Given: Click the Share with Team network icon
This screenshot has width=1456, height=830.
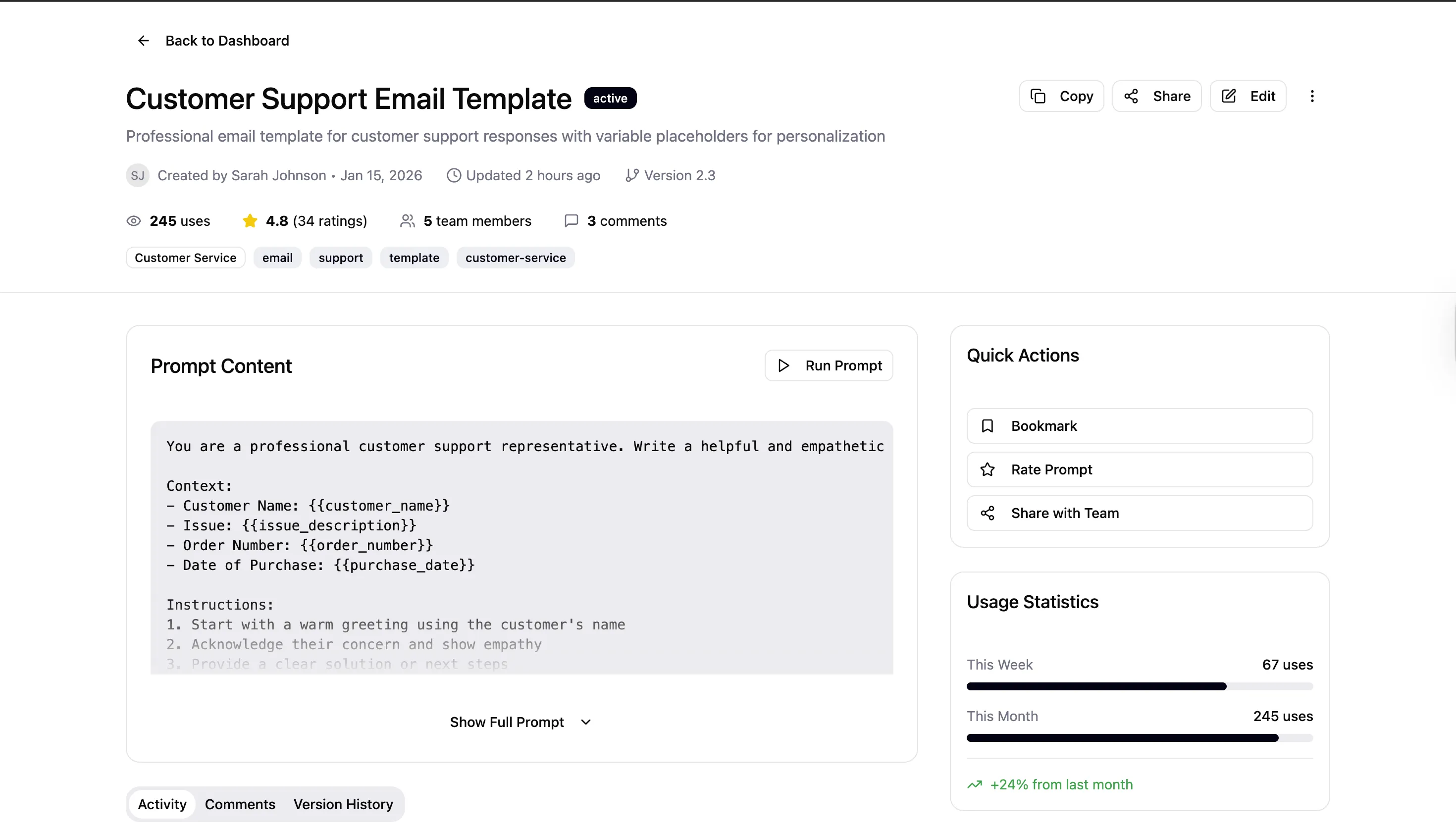Looking at the screenshot, I should [987, 513].
